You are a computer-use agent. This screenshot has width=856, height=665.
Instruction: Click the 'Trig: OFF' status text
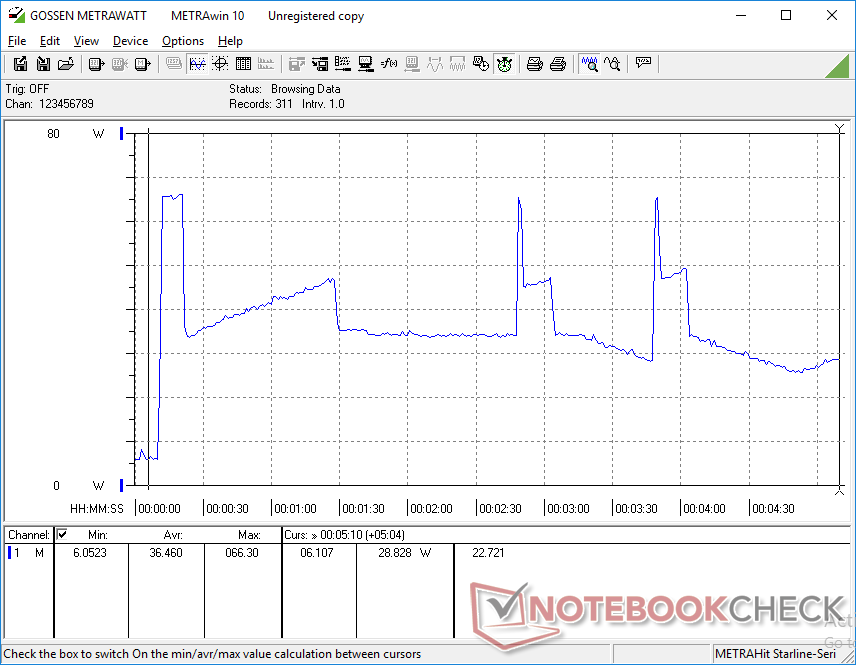(27, 88)
